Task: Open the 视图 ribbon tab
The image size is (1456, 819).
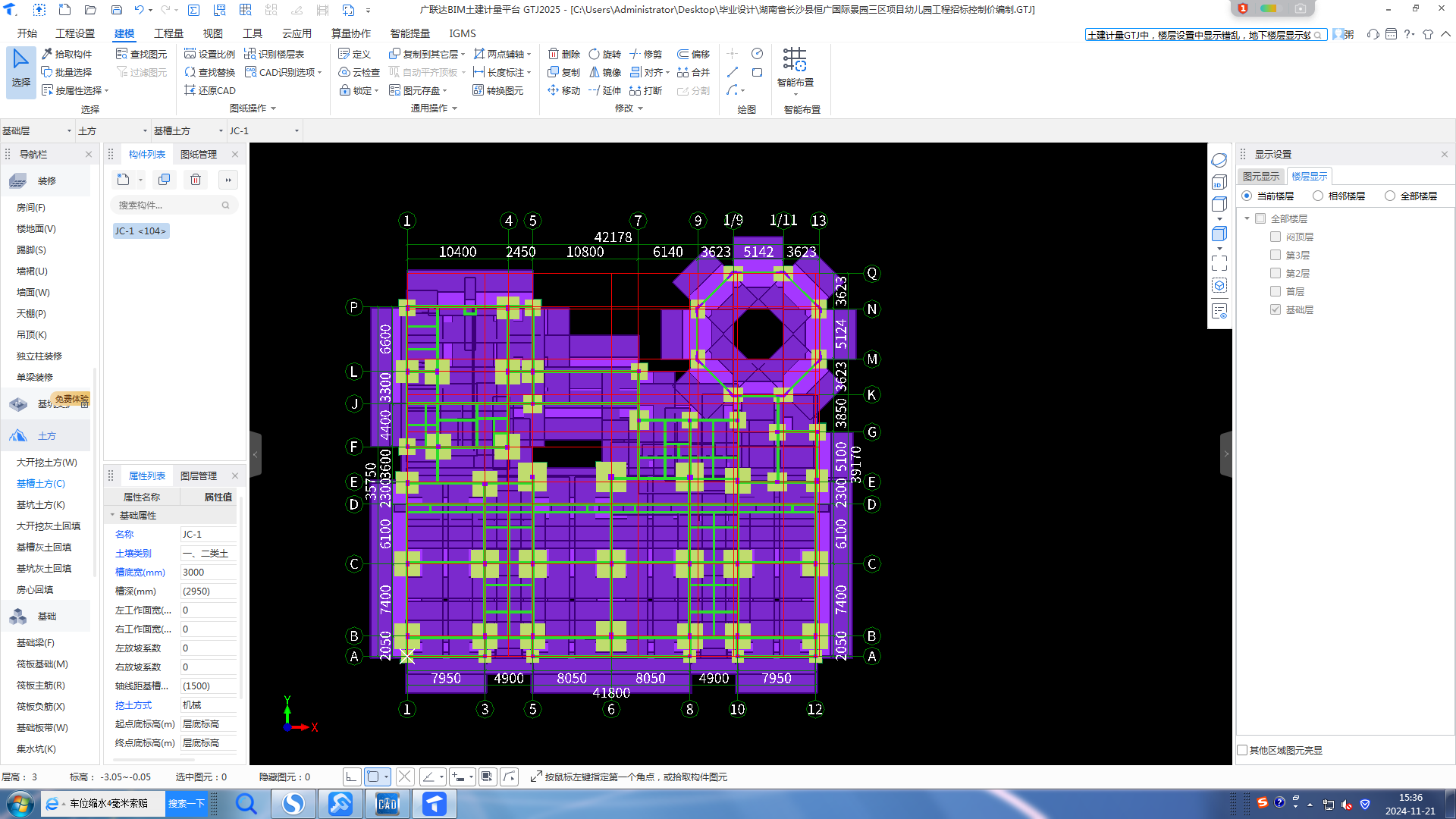Action: (212, 33)
